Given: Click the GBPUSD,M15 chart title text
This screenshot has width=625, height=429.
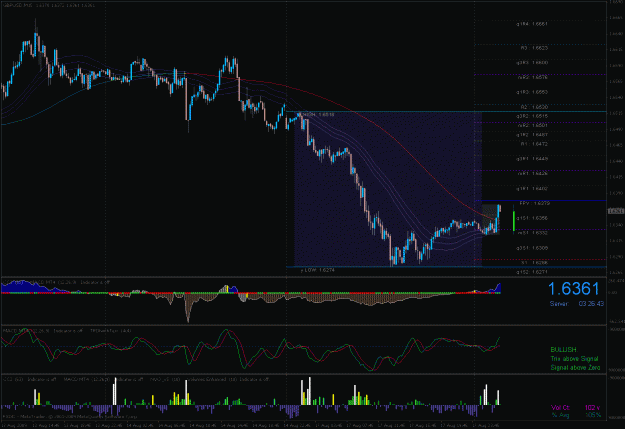Looking at the screenshot, I should click(x=49, y=6).
